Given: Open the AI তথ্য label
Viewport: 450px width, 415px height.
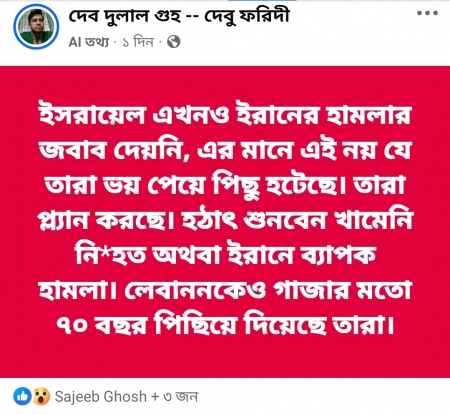Looking at the screenshot, I should click(x=89, y=42).
